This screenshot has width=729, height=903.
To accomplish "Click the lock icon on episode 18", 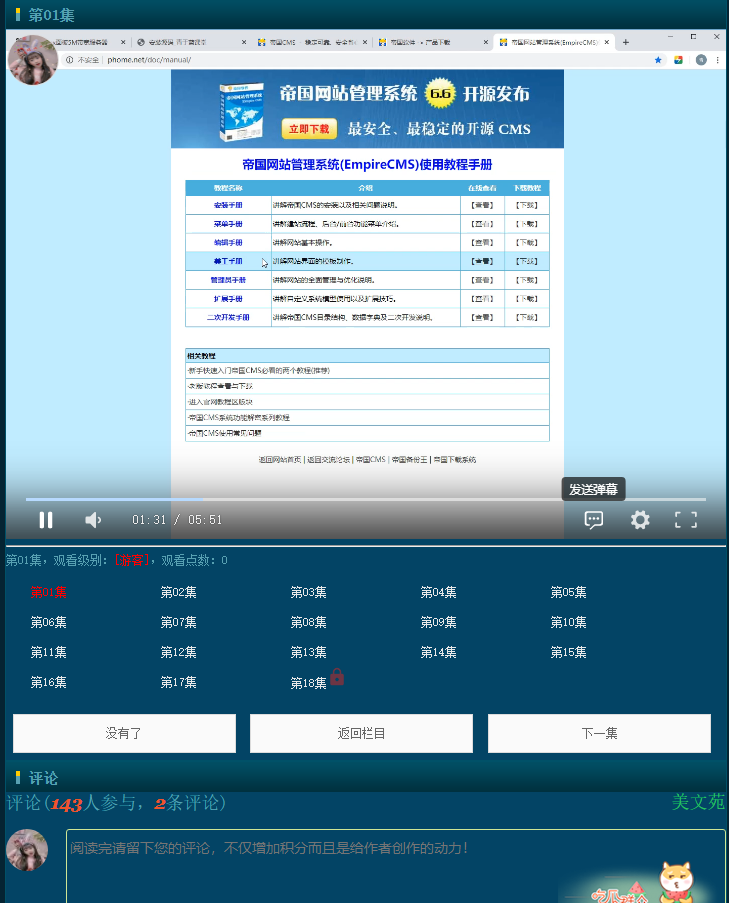I will 337,677.
